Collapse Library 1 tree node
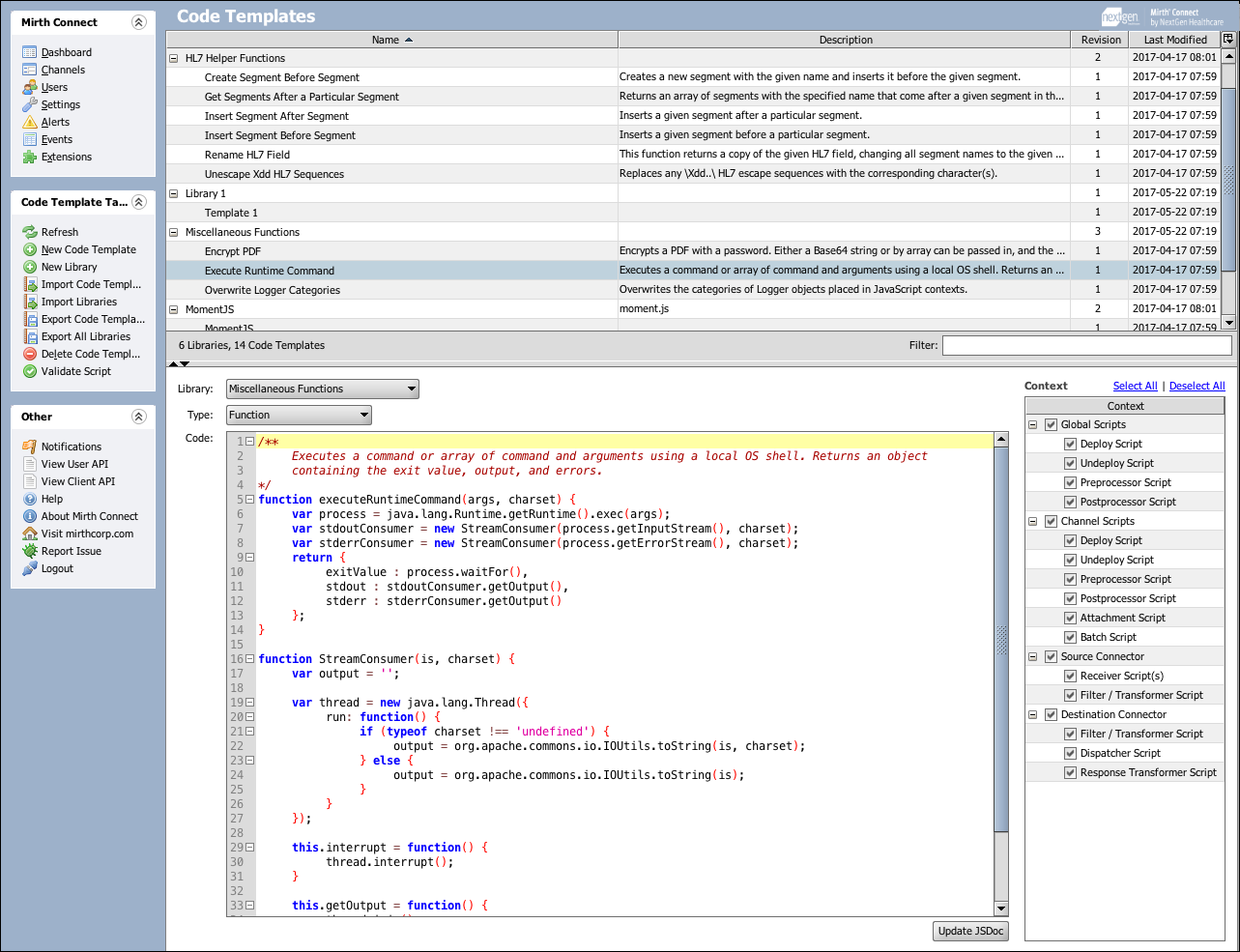 tap(174, 193)
